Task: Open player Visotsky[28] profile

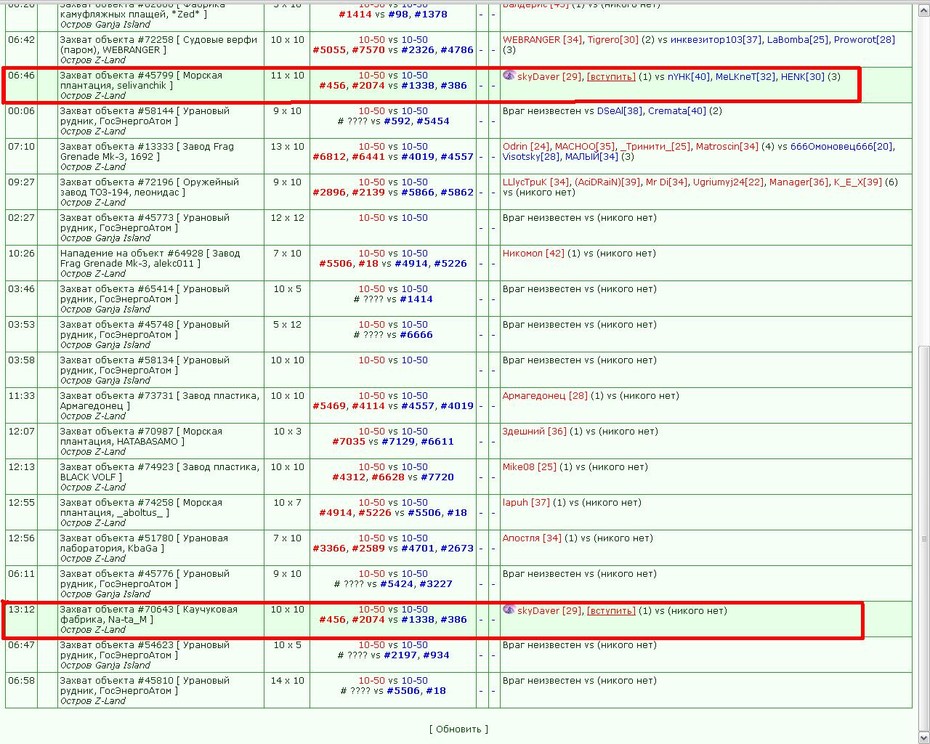Action: (x=531, y=157)
